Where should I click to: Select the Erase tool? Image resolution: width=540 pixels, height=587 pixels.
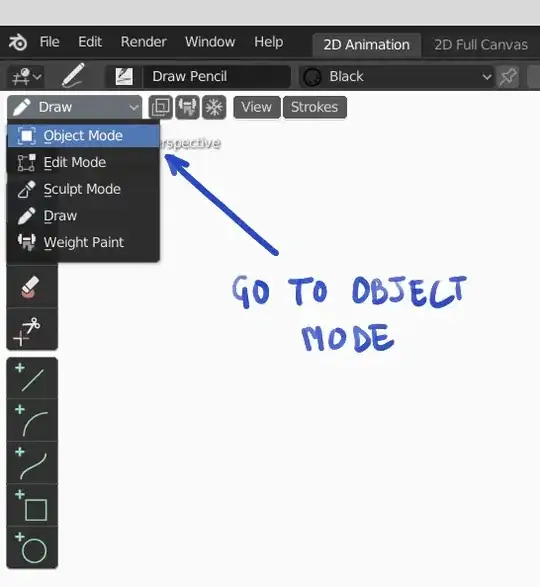tap(32, 287)
